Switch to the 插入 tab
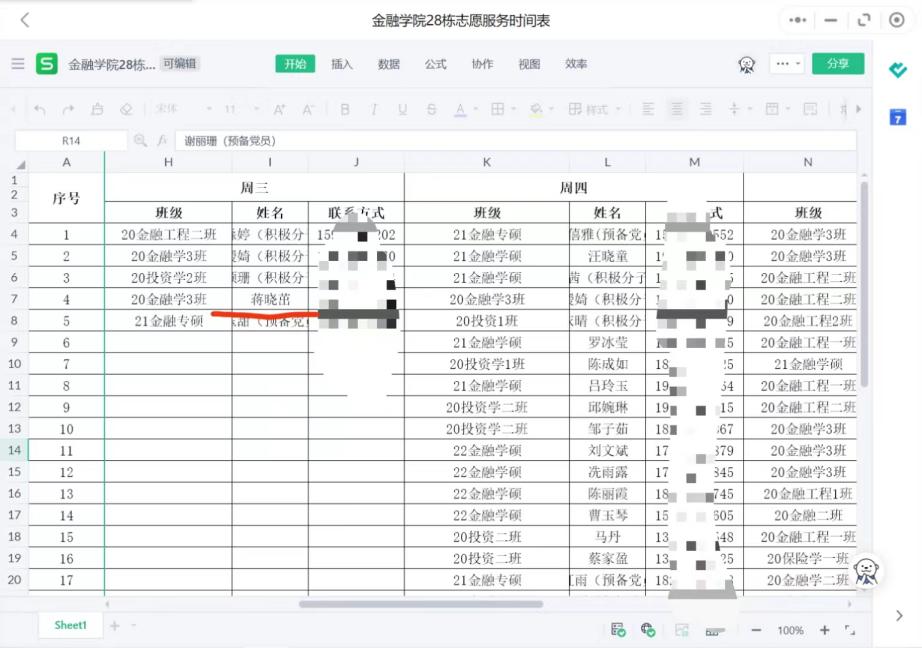 click(342, 64)
